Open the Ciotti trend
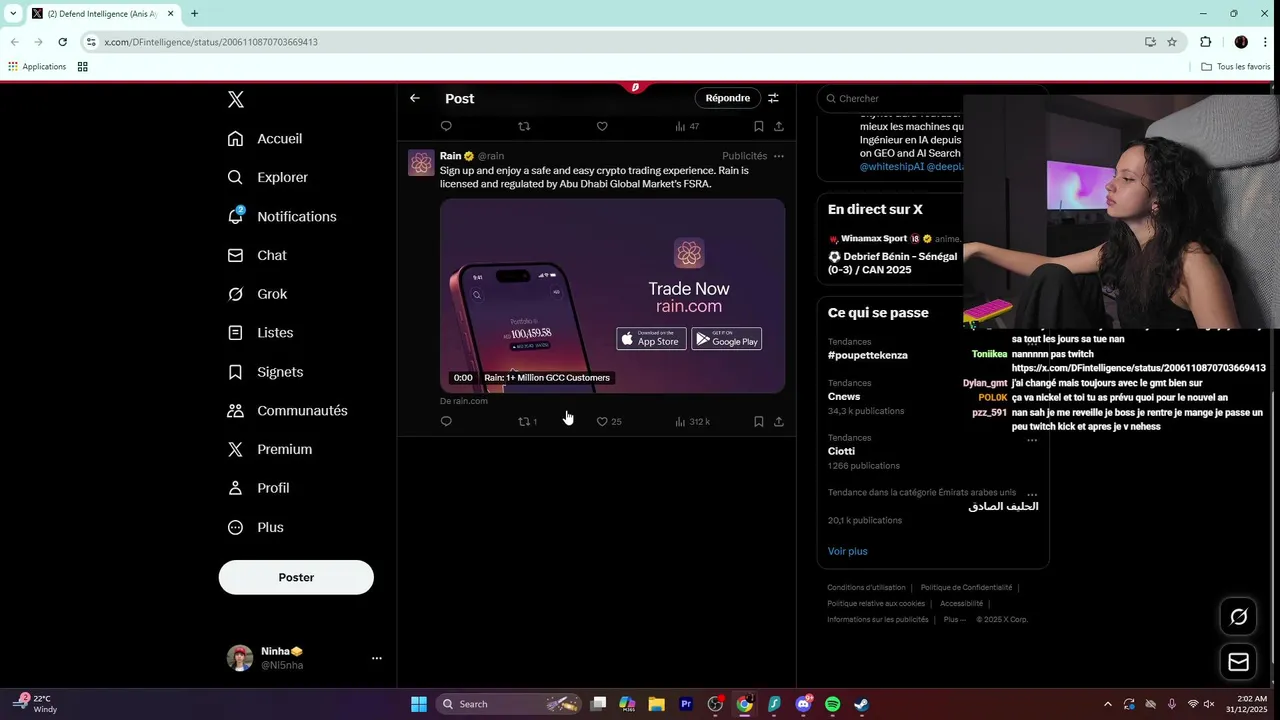 pyautogui.click(x=841, y=451)
